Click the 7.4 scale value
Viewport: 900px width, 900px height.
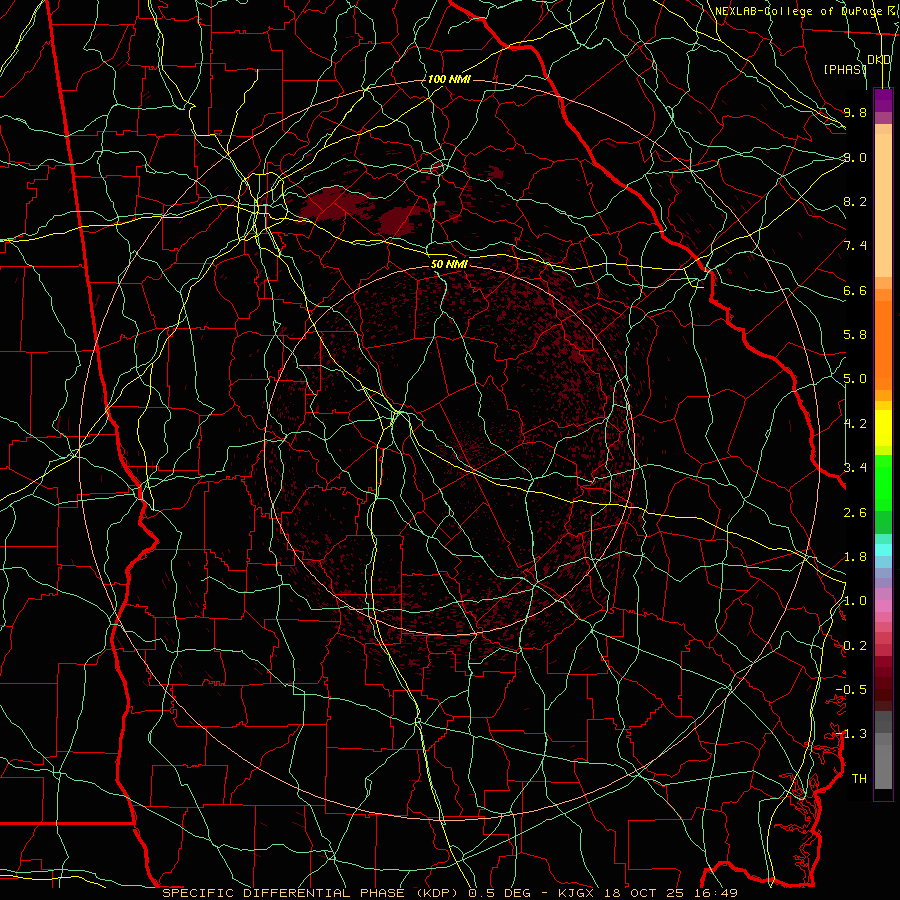pyautogui.click(x=855, y=246)
